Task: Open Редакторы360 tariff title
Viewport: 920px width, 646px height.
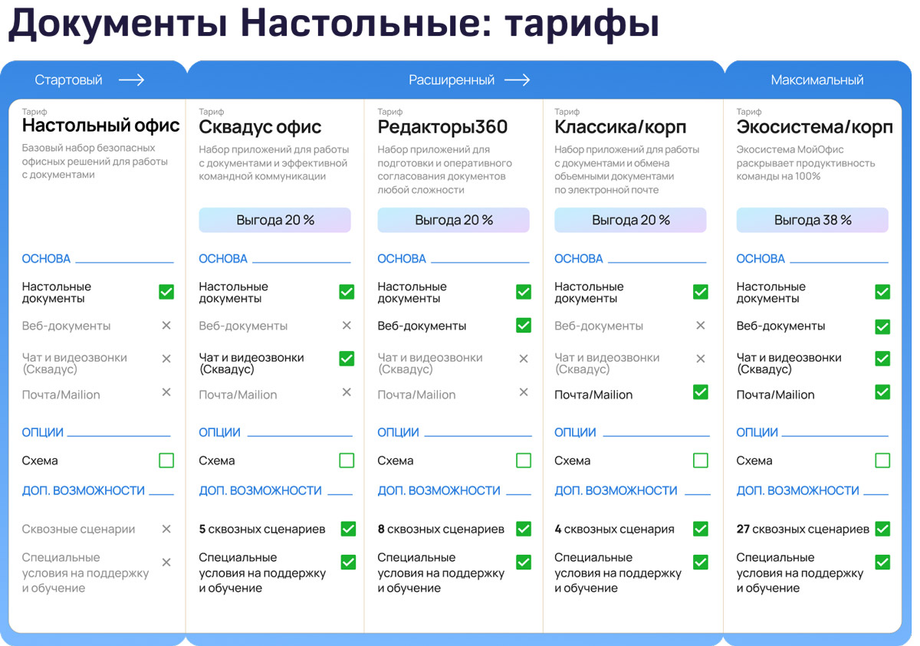Action: click(x=442, y=127)
